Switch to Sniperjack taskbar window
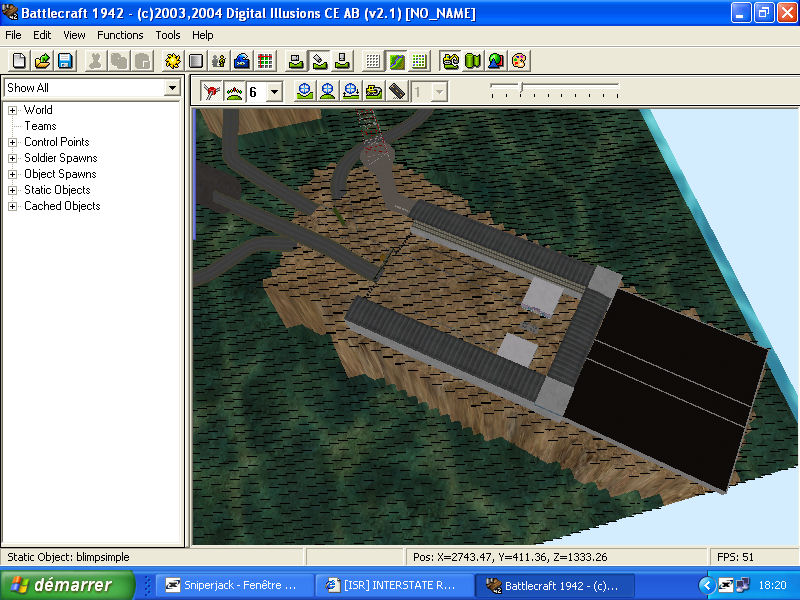The width and height of the screenshot is (800, 600). pyautogui.click(x=235, y=585)
